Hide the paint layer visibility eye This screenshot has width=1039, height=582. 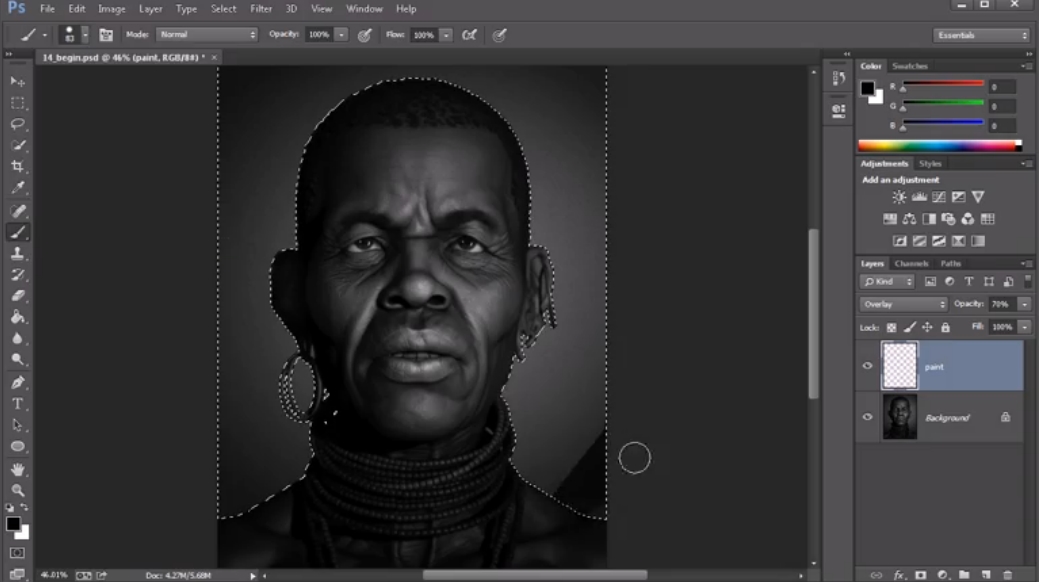[x=867, y=366]
